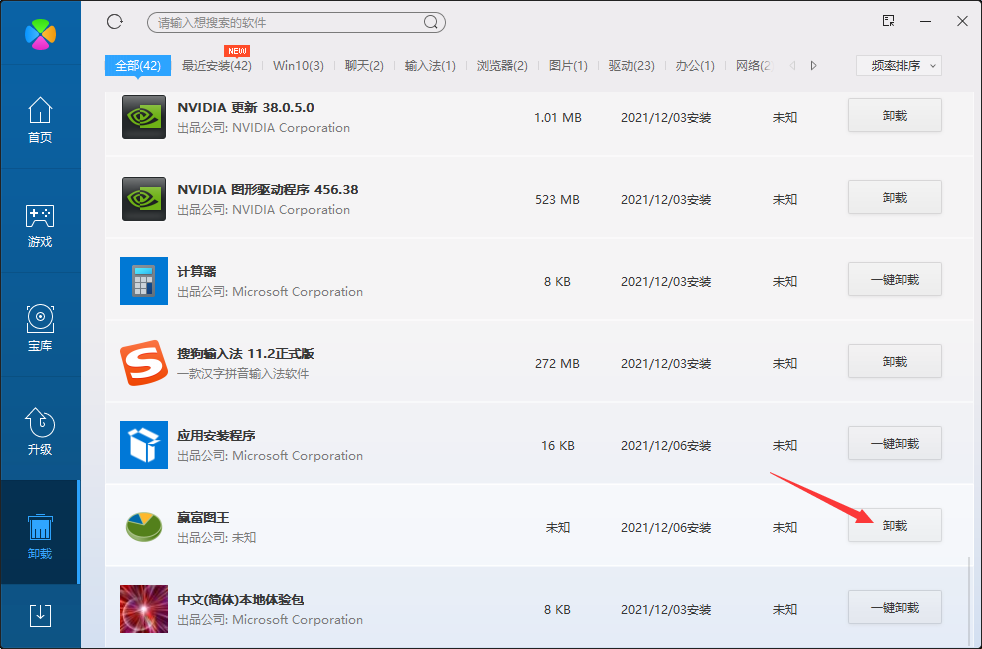One-click uninstall 计算器
Screen dimensions: 982x649
tap(895, 279)
